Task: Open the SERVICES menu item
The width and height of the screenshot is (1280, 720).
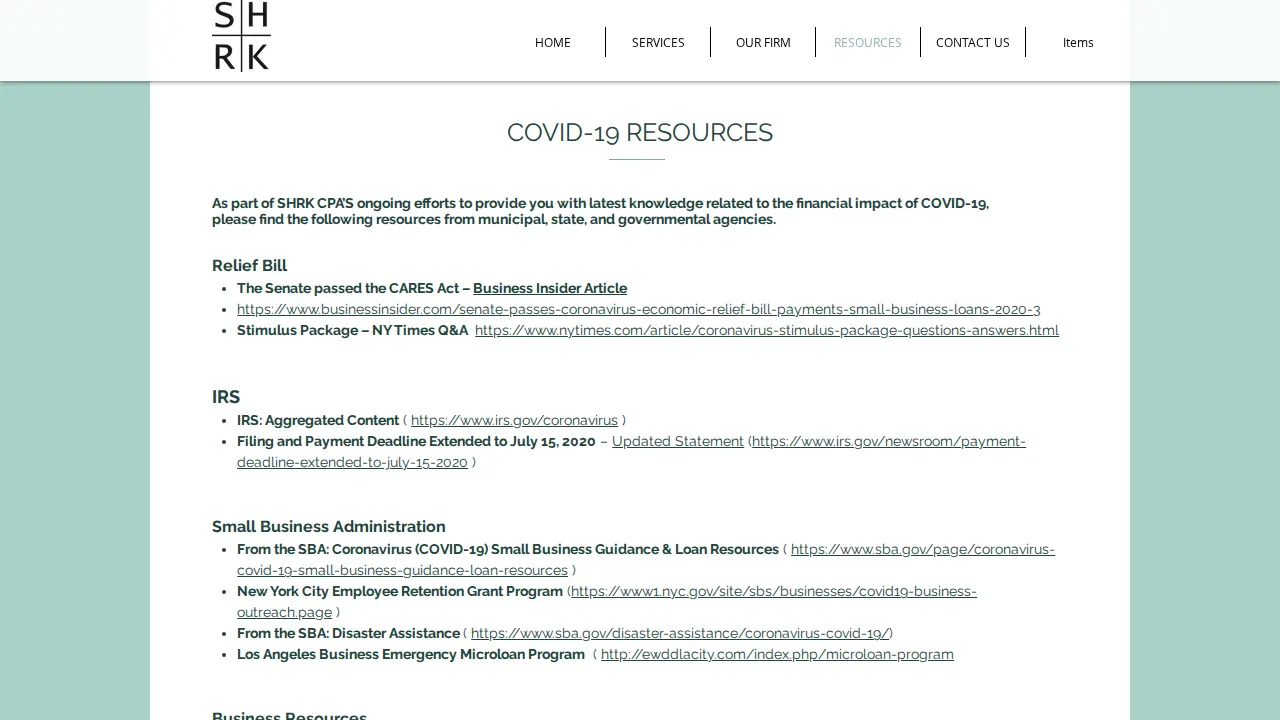Action: 658,42
